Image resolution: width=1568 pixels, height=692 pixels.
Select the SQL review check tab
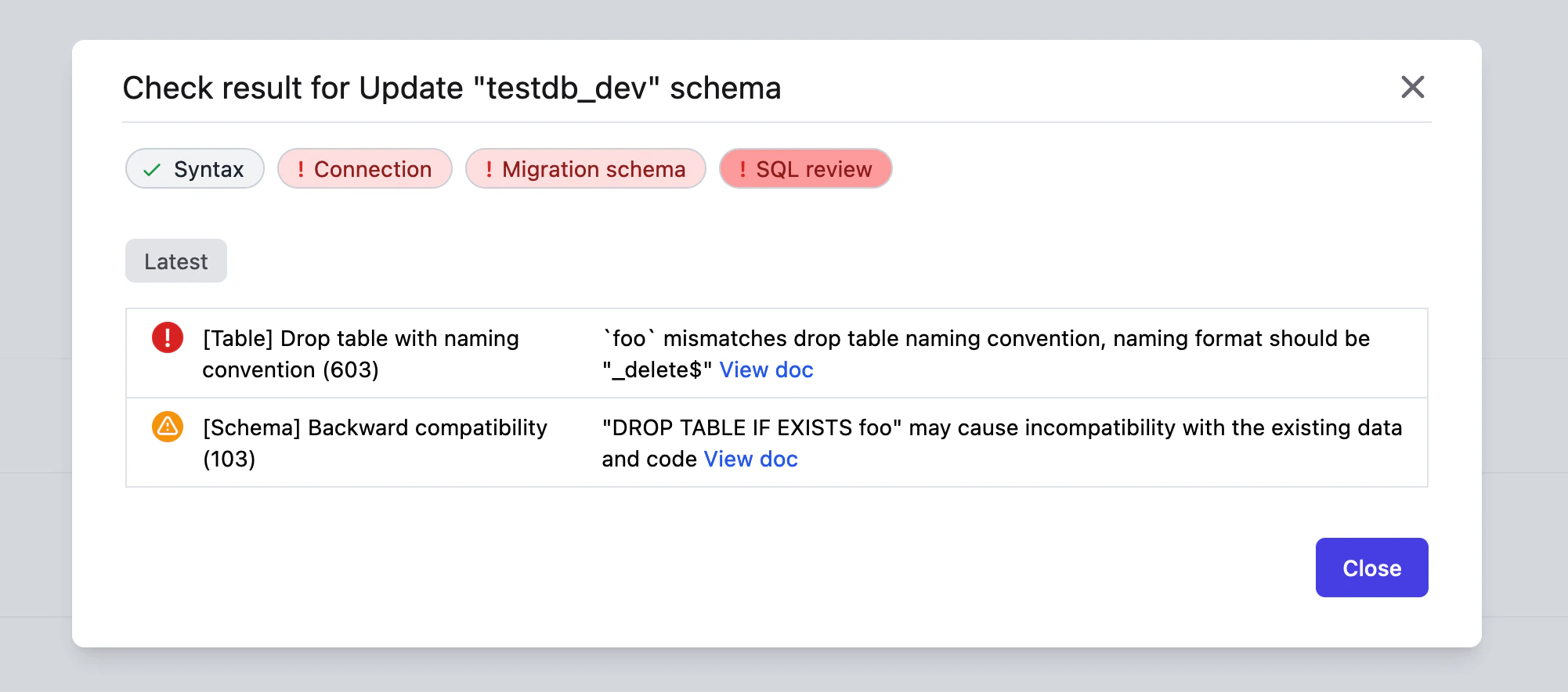point(806,169)
